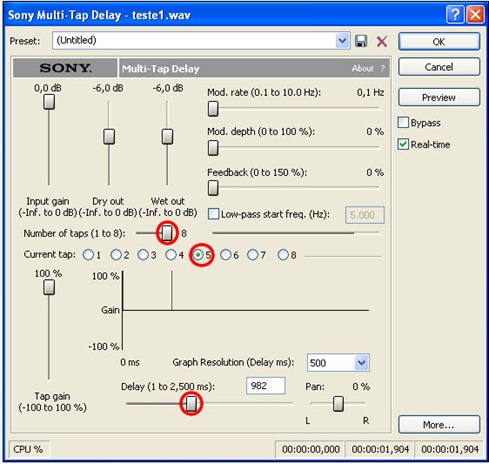The width and height of the screenshot is (489, 464).
Task: Open context help with the title bar question mark
Action: [455, 15]
